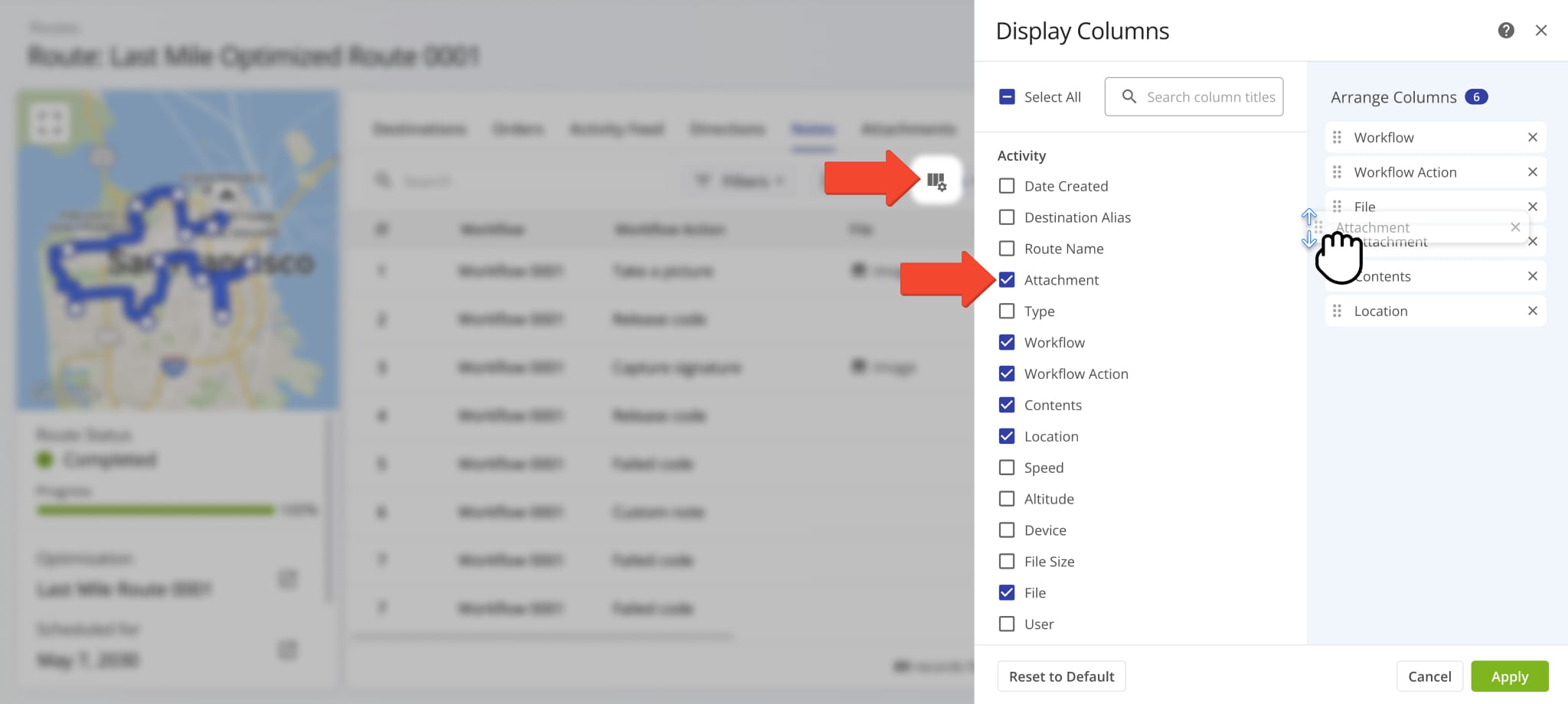Viewport: 1568px width, 704px height.
Task: Grab the Location column drag handle
Action: tap(1337, 311)
